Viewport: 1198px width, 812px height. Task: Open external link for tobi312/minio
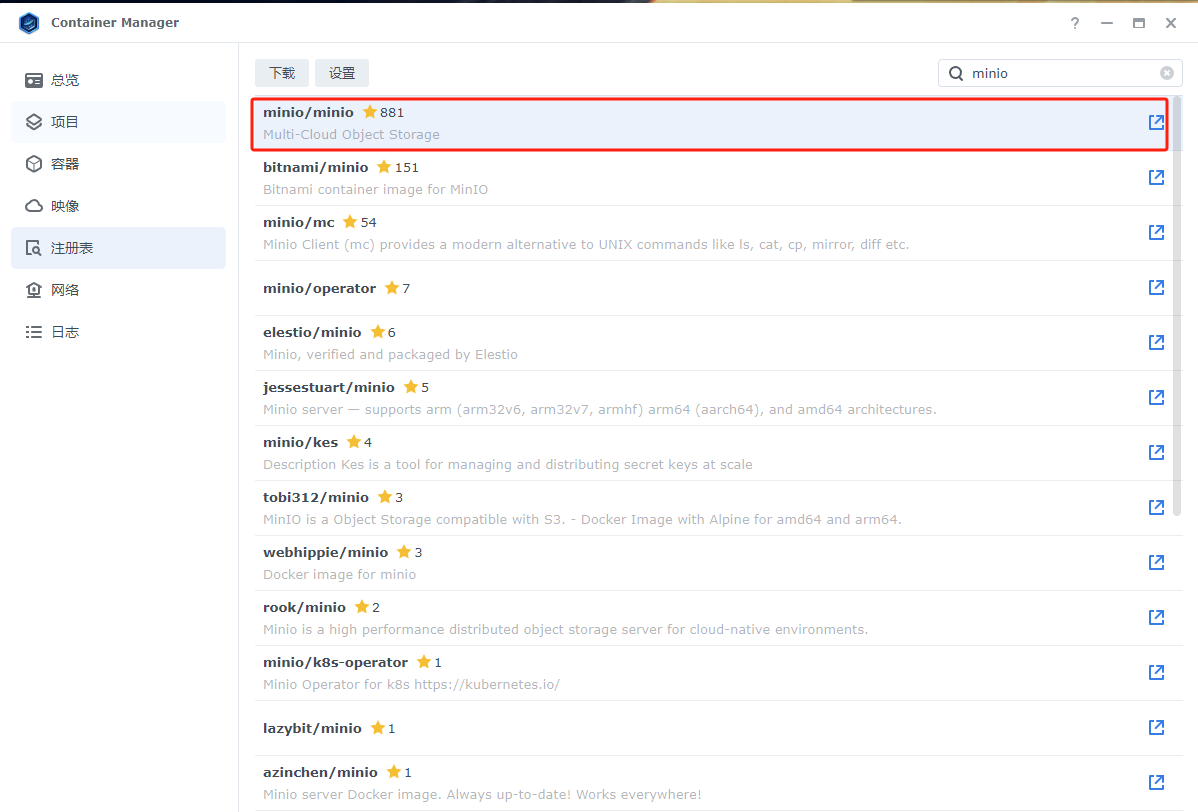coord(1156,507)
